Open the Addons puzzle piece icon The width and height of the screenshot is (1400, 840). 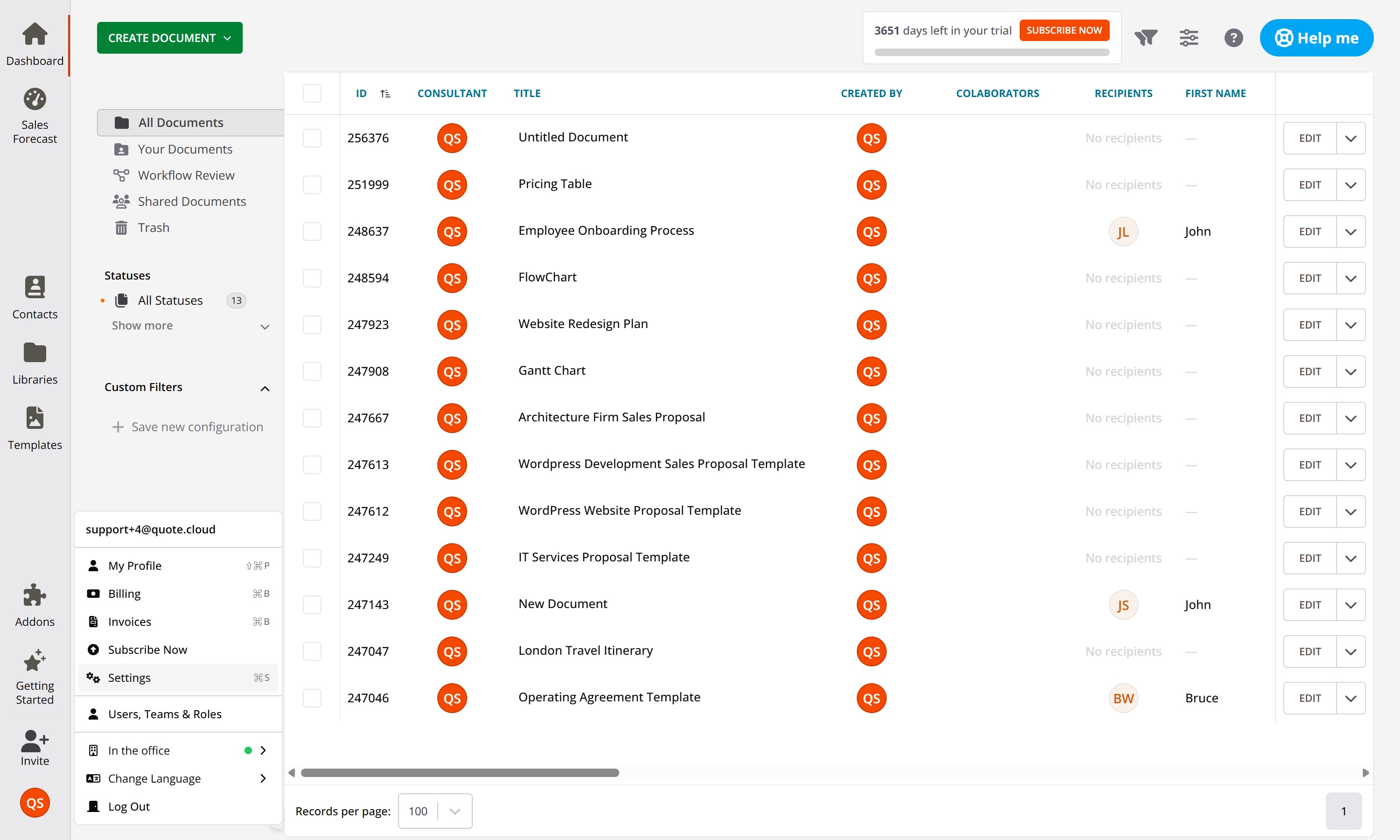[35, 595]
